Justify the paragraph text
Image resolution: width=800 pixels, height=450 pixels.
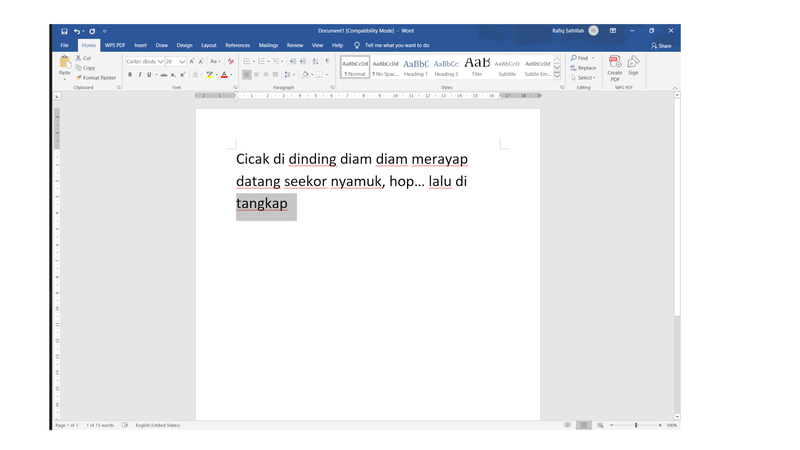point(276,75)
